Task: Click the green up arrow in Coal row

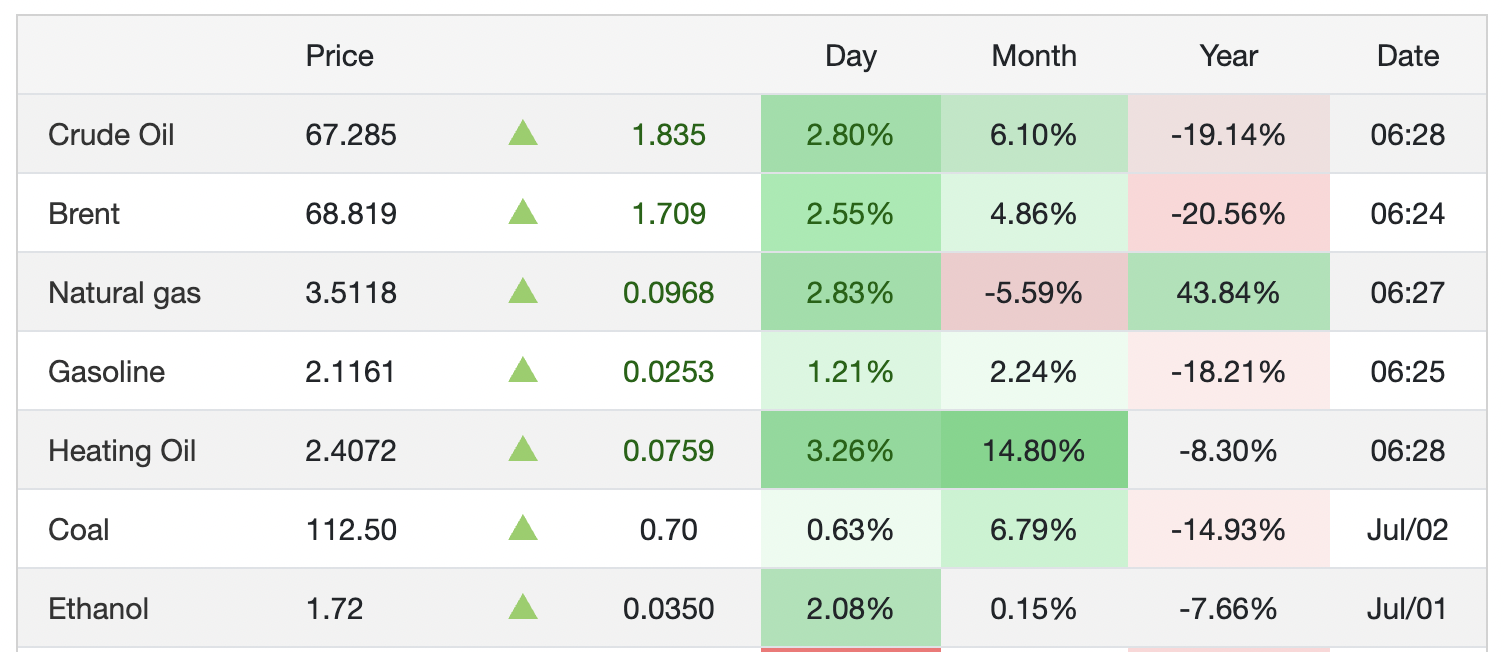Action: [x=523, y=528]
